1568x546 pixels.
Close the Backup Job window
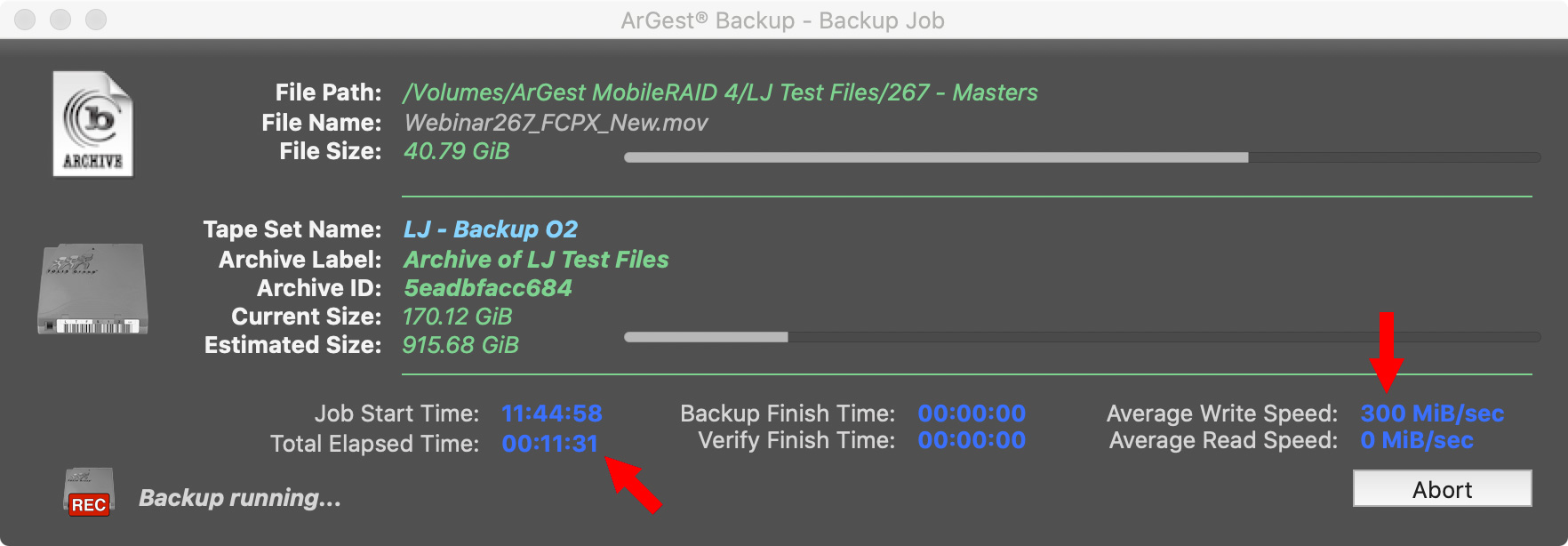(25, 20)
